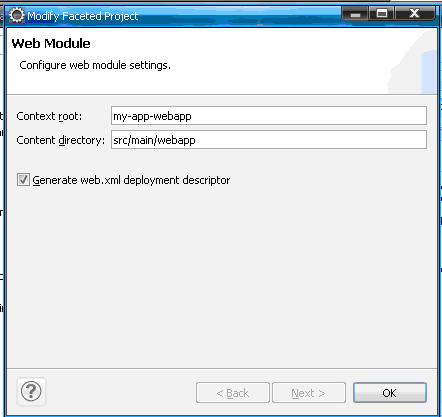Minimize the Modify Faceted Project dialog
Screen dimensions: 442x417
pos(355,14)
